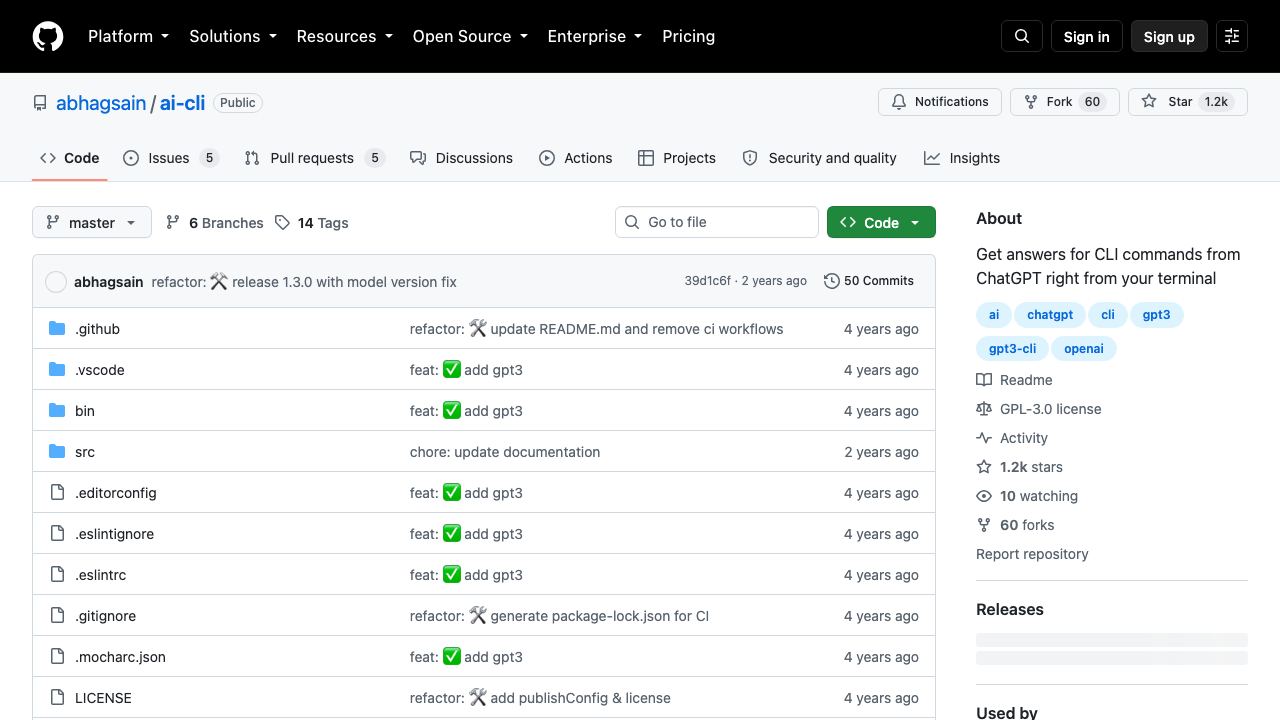The height and width of the screenshot is (720, 1280).
Task: Click the Sign in button
Action: pyautogui.click(x=1087, y=36)
